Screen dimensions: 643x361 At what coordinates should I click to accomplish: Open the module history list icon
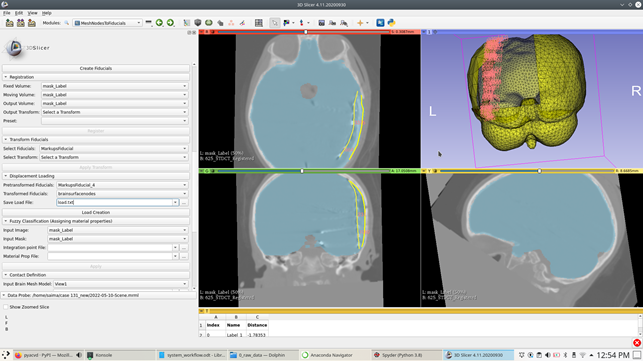coord(148,23)
